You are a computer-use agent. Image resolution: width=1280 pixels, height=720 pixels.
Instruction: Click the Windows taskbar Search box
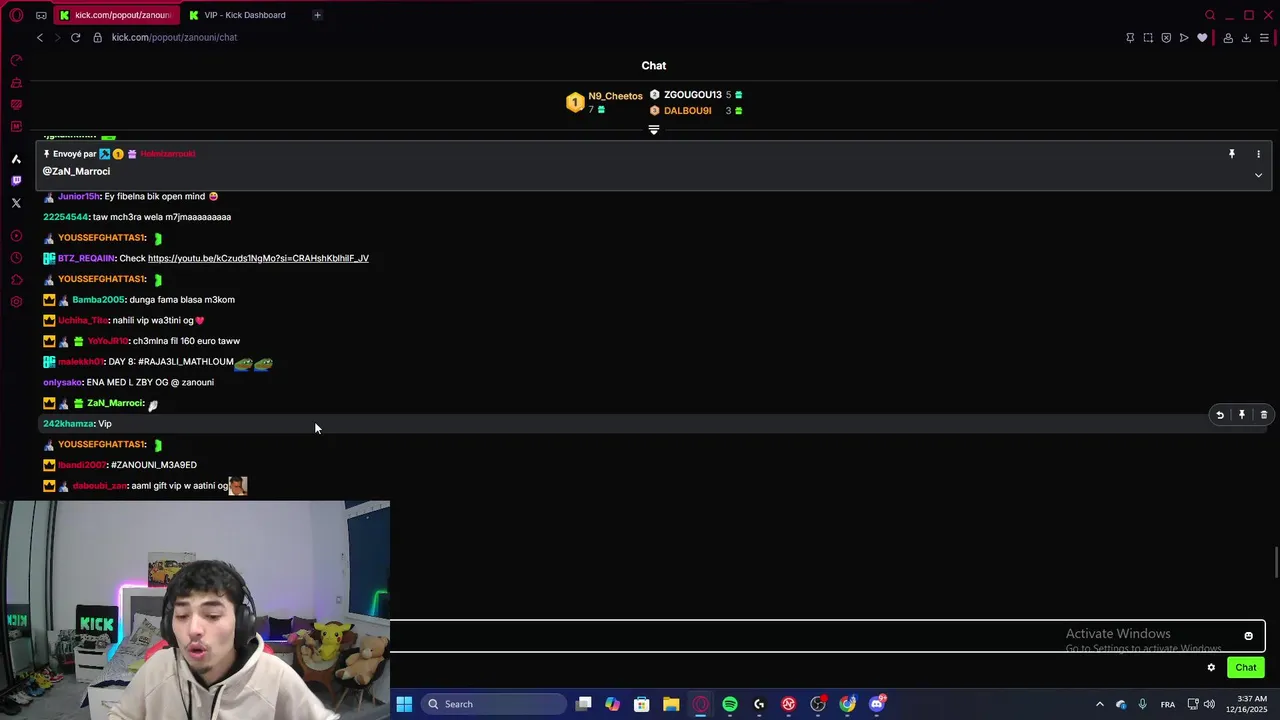494,704
